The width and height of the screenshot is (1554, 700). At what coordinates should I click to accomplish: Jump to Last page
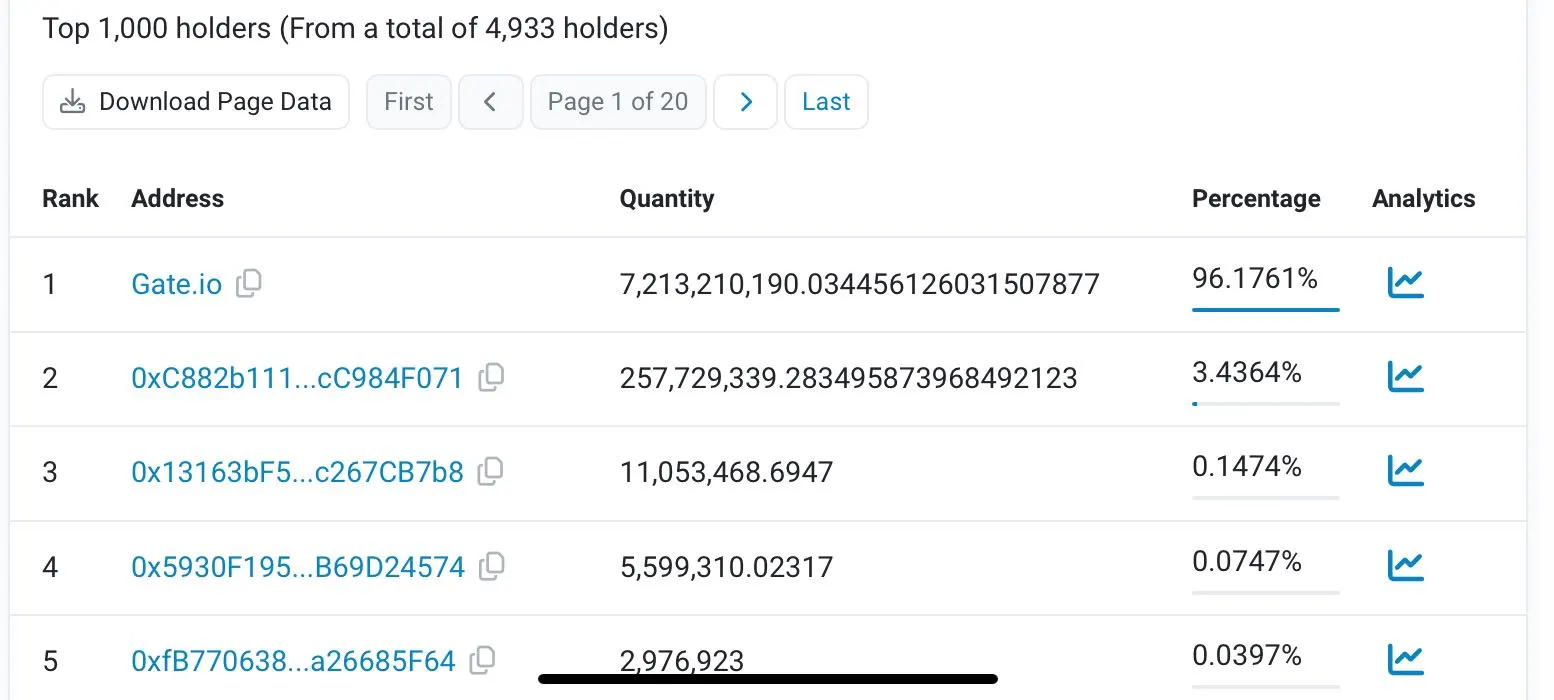pyautogui.click(x=826, y=102)
